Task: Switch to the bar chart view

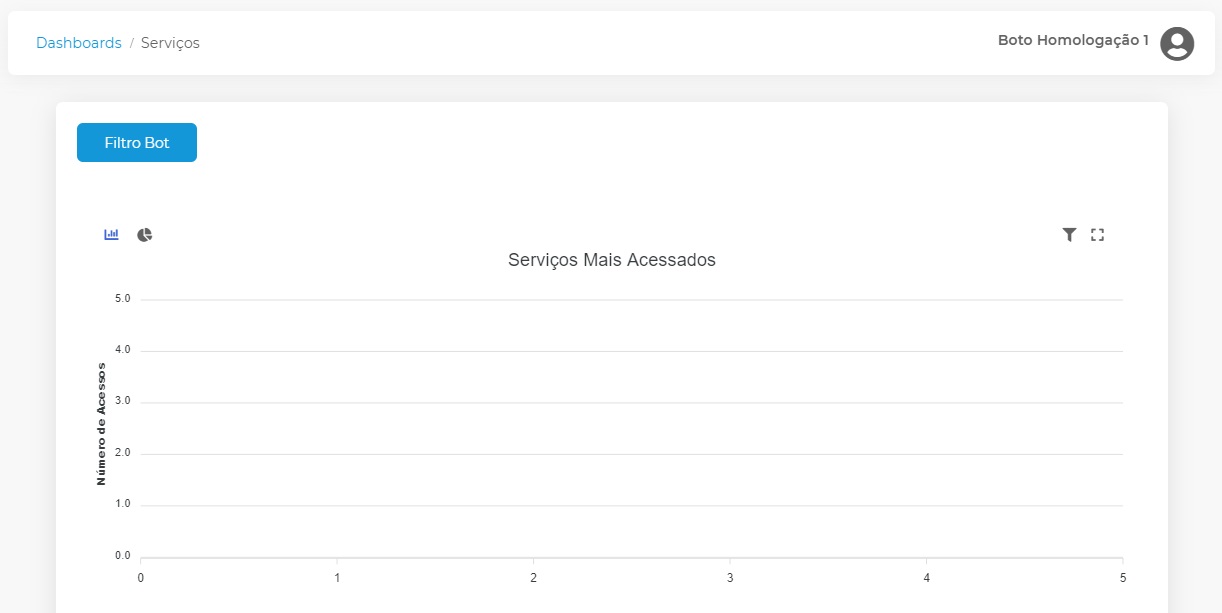Action: click(x=112, y=234)
